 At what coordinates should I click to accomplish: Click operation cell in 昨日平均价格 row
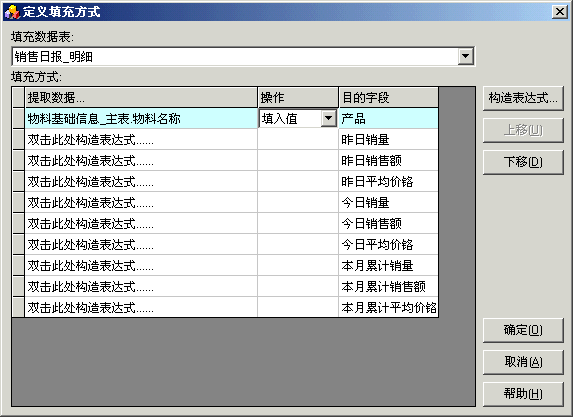(298, 181)
